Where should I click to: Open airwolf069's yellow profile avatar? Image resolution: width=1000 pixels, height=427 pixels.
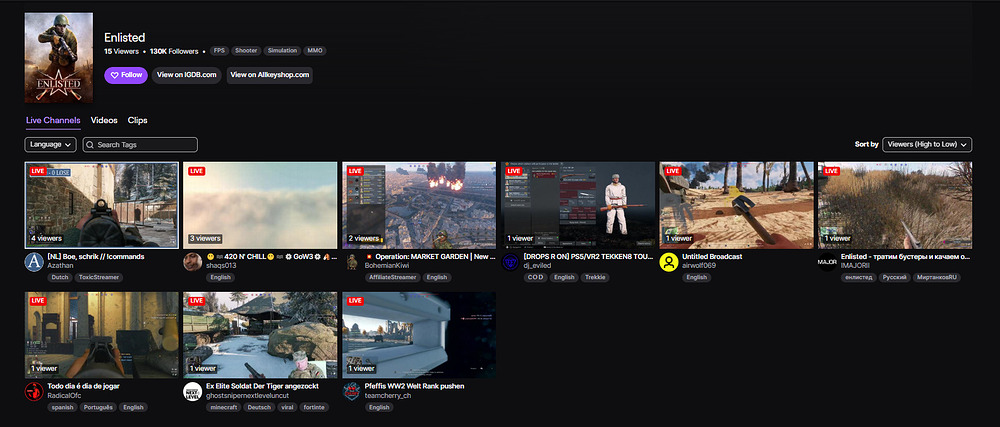pos(669,262)
